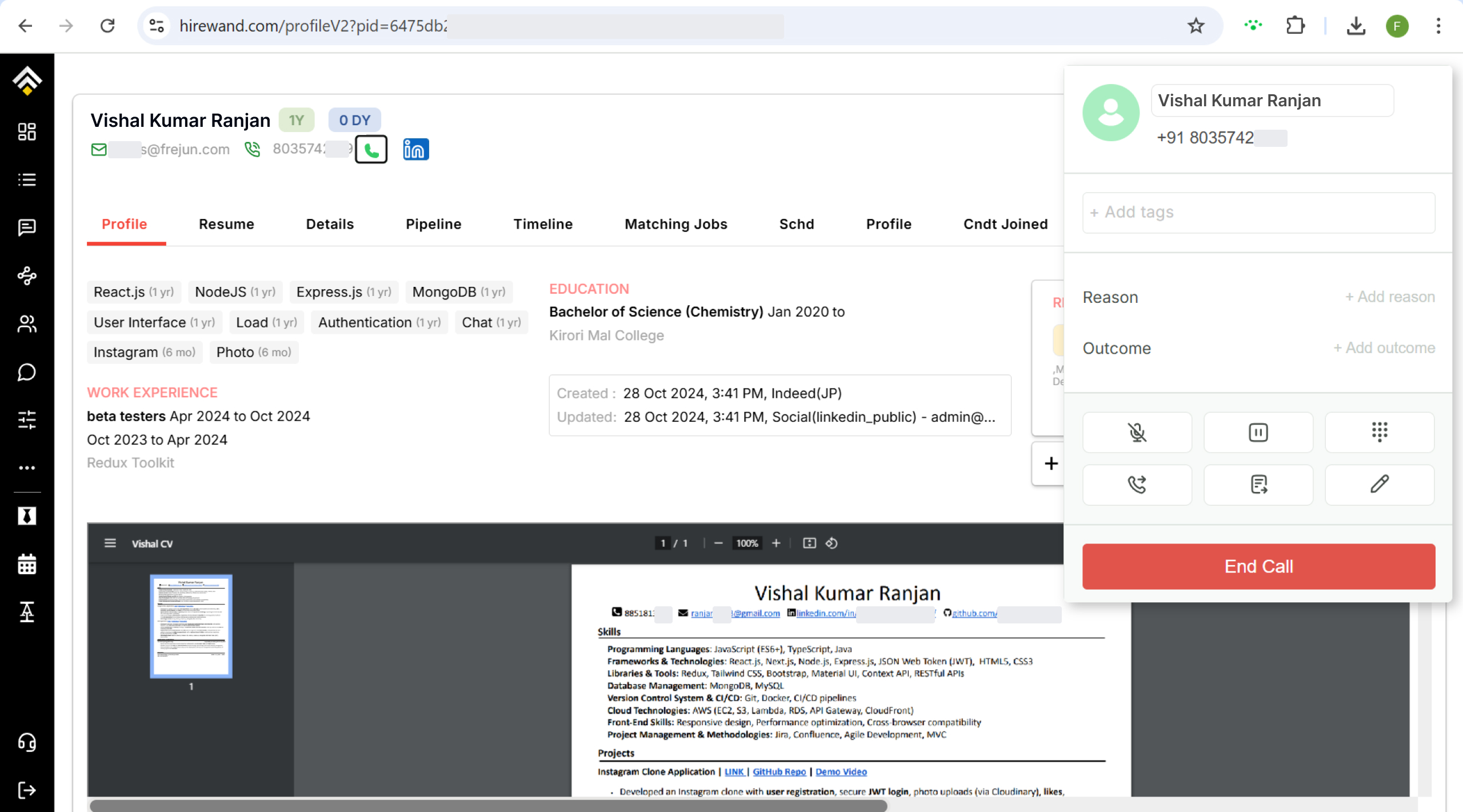Click the End Call button
1463x812 pixels.
point(1258,566)
